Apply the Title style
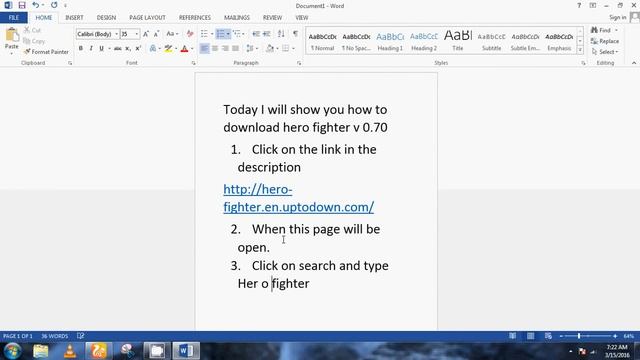Image resolution: width=640 pixels, height=360 pixels. pos(458,41)
